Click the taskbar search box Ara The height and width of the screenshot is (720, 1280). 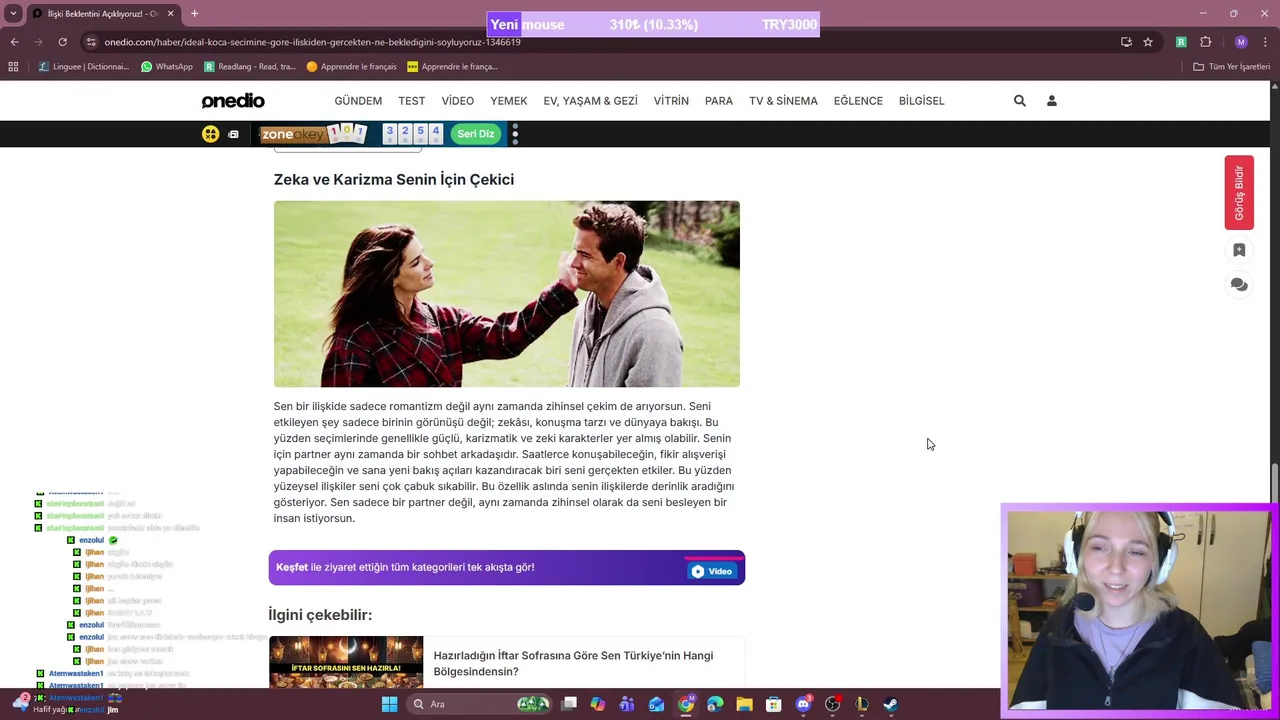pyautogui.click(x=481, y=704)
